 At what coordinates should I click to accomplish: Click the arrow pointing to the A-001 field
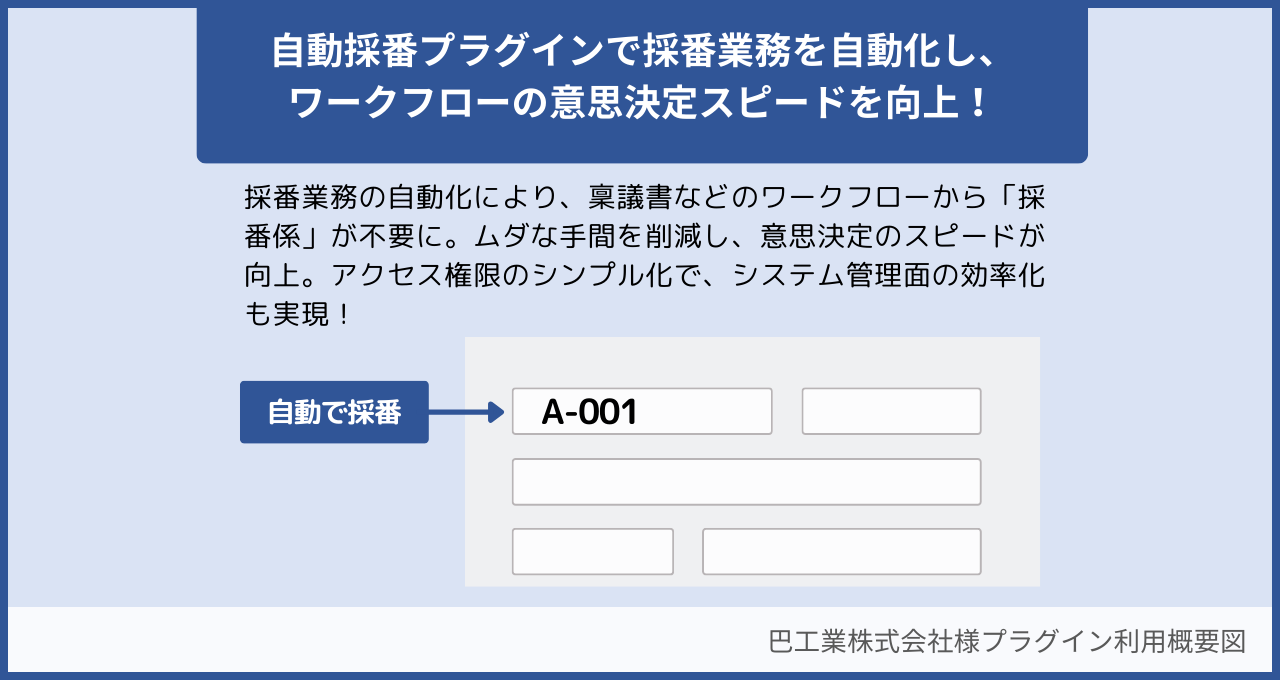pos(466,412)
